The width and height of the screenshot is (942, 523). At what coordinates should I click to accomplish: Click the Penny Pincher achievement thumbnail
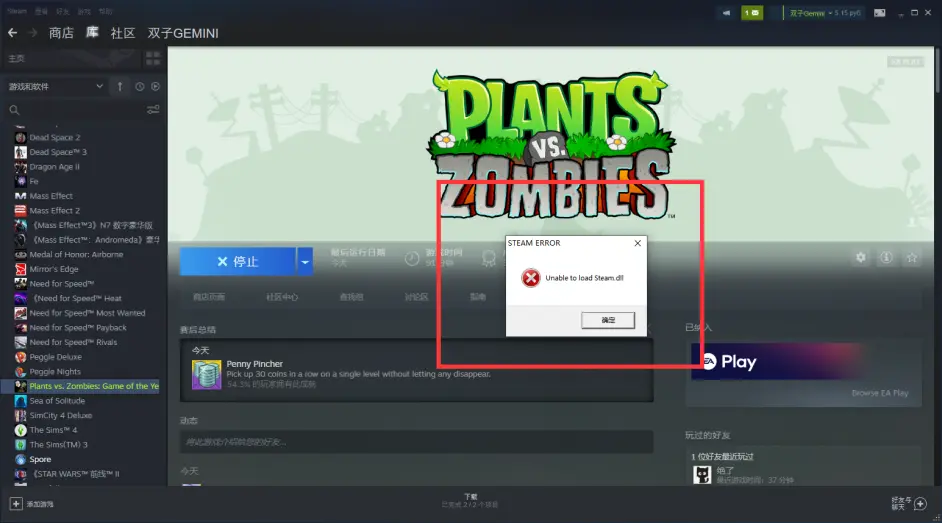(x=206, y=374)
